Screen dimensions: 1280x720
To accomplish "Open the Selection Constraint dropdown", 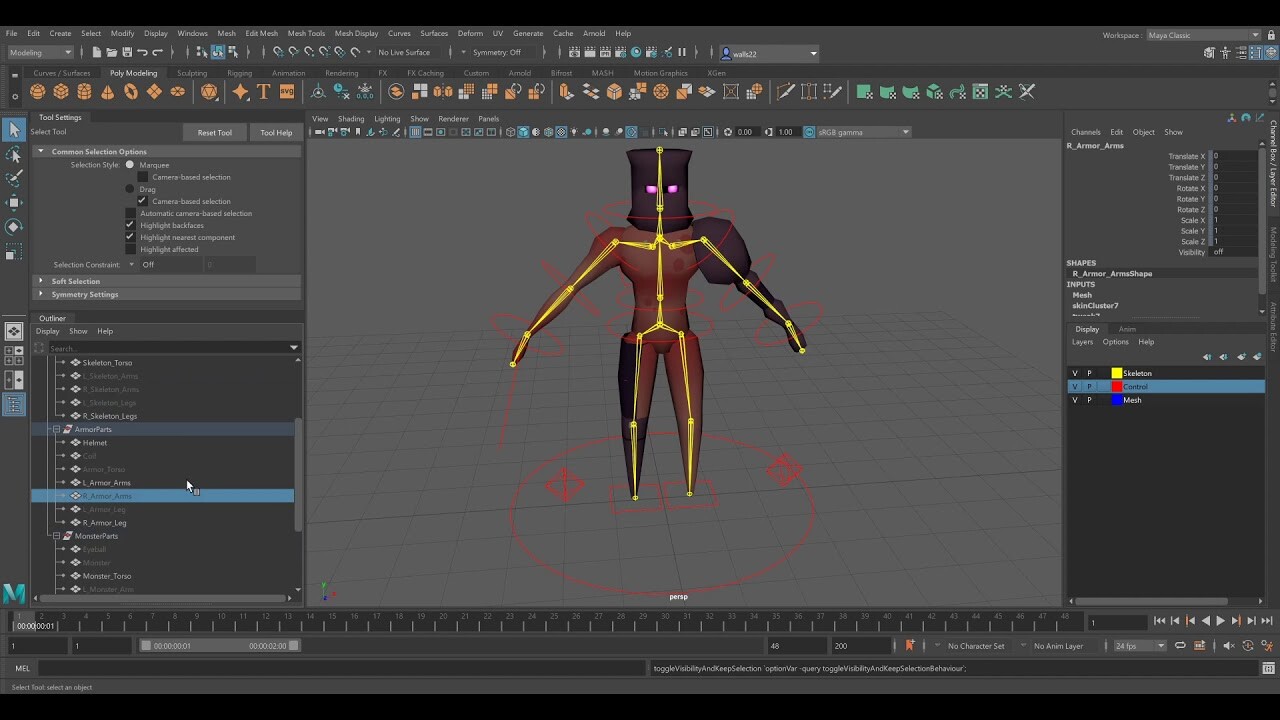I will tap(140, 264).
